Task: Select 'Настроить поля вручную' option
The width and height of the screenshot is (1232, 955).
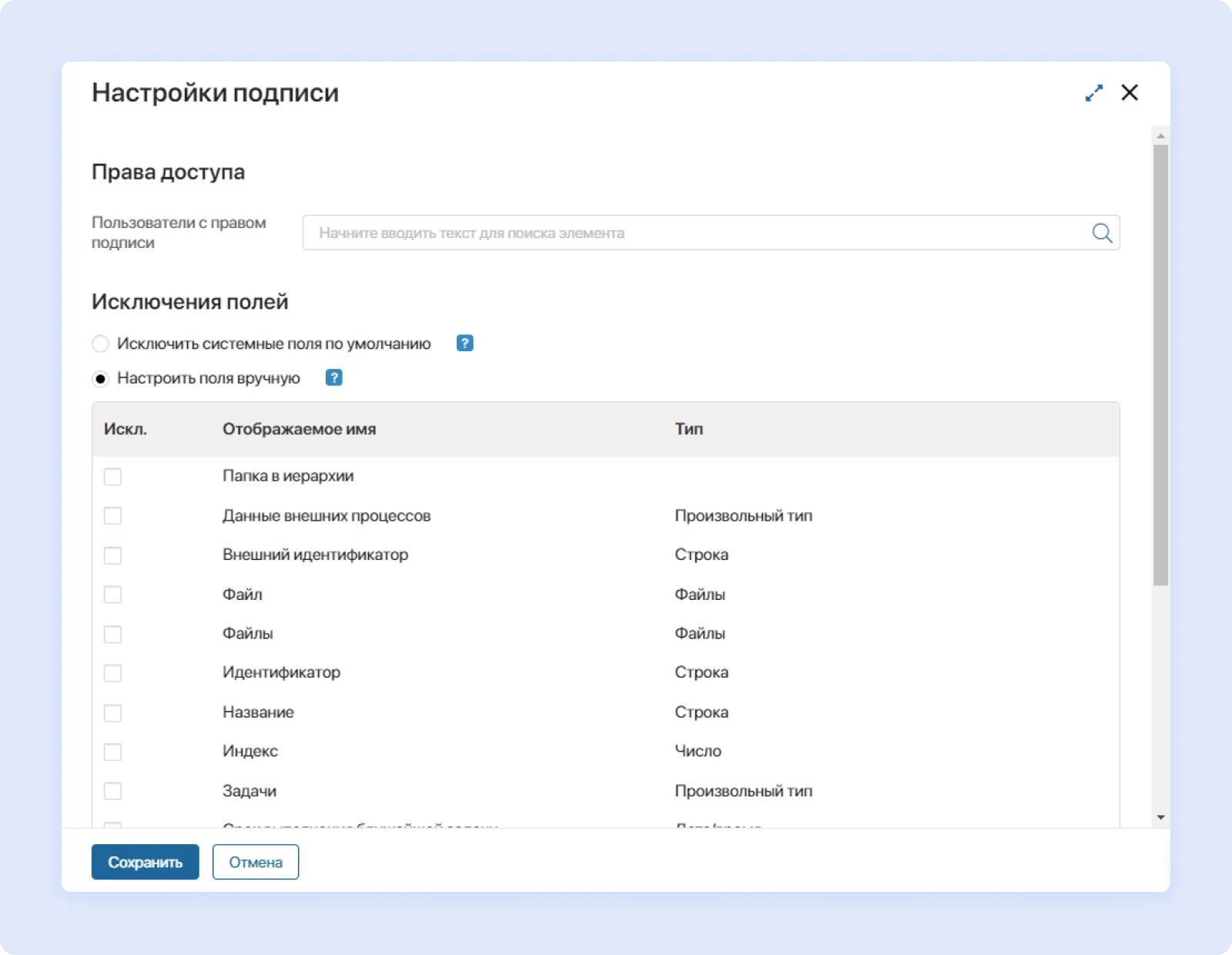Action: tap(101, 378)
